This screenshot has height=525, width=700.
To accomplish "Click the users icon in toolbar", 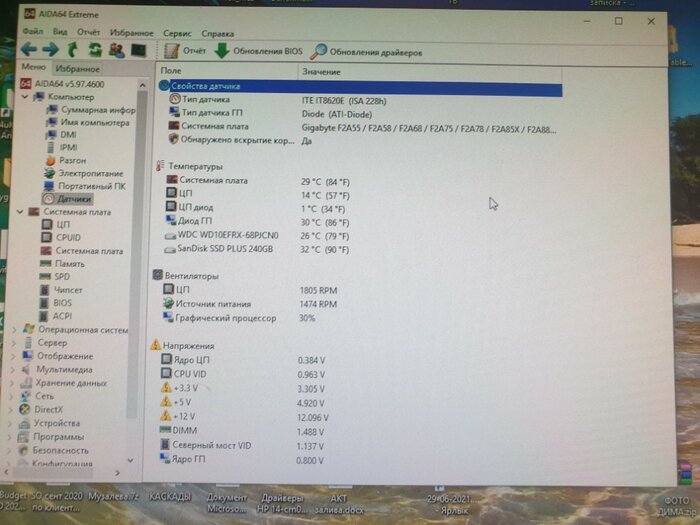I will (x=117, y=50).
